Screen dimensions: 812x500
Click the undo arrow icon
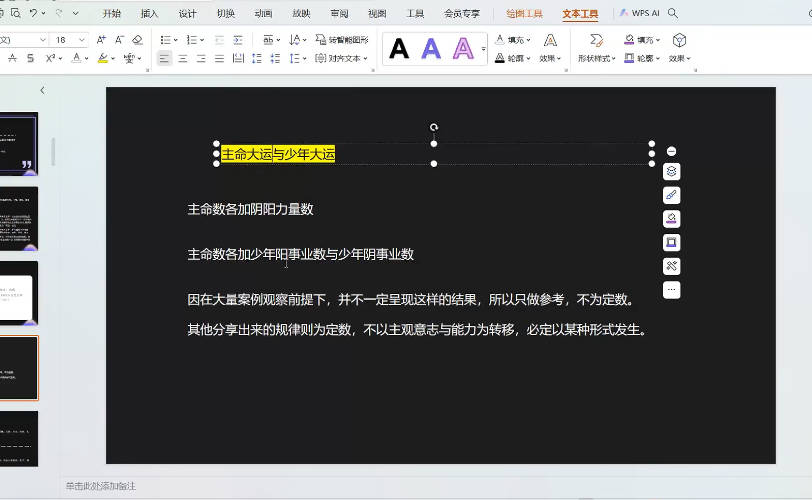tap(36, 13)
